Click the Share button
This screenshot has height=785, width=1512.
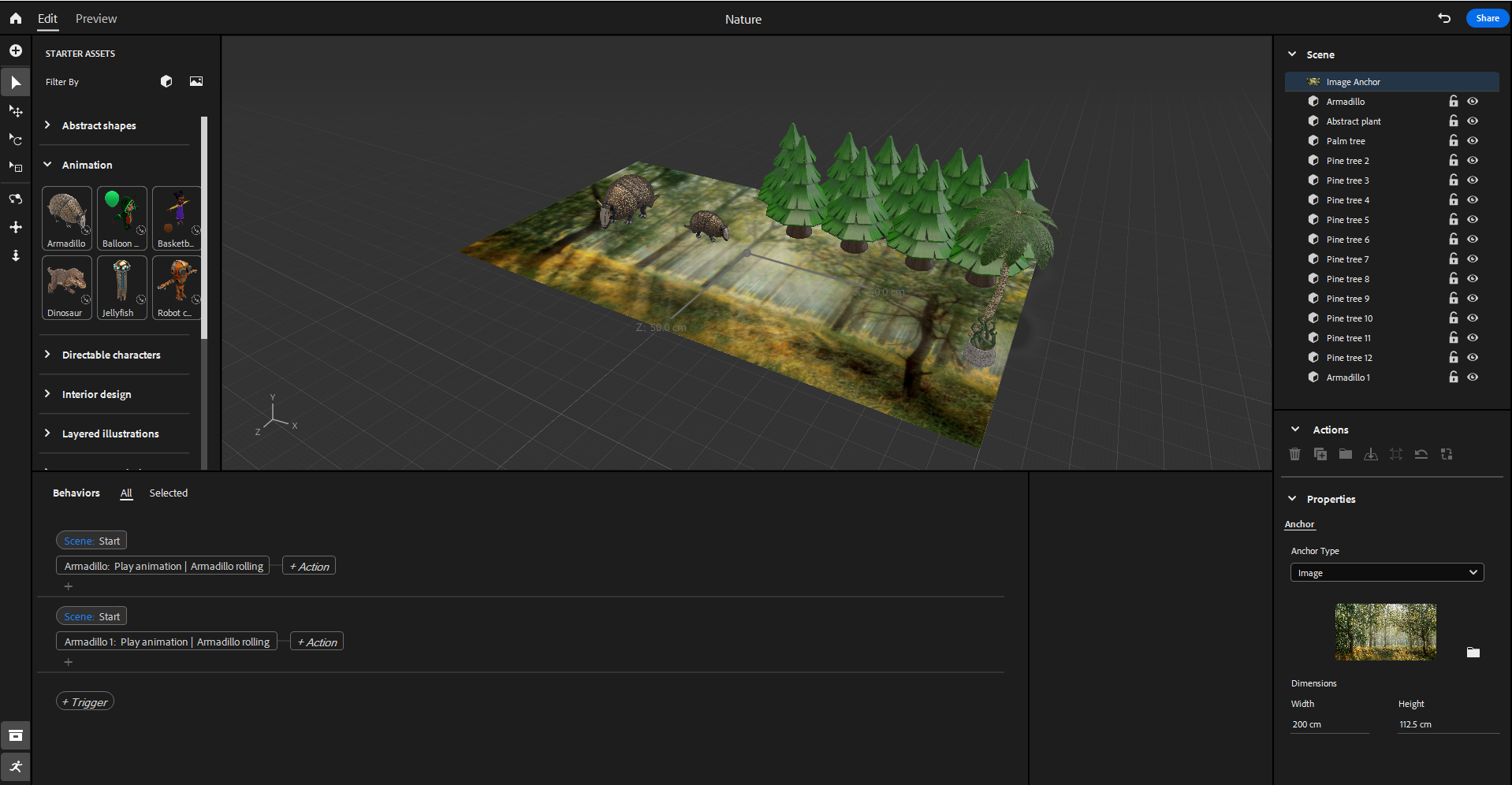tap(1487, 18)
